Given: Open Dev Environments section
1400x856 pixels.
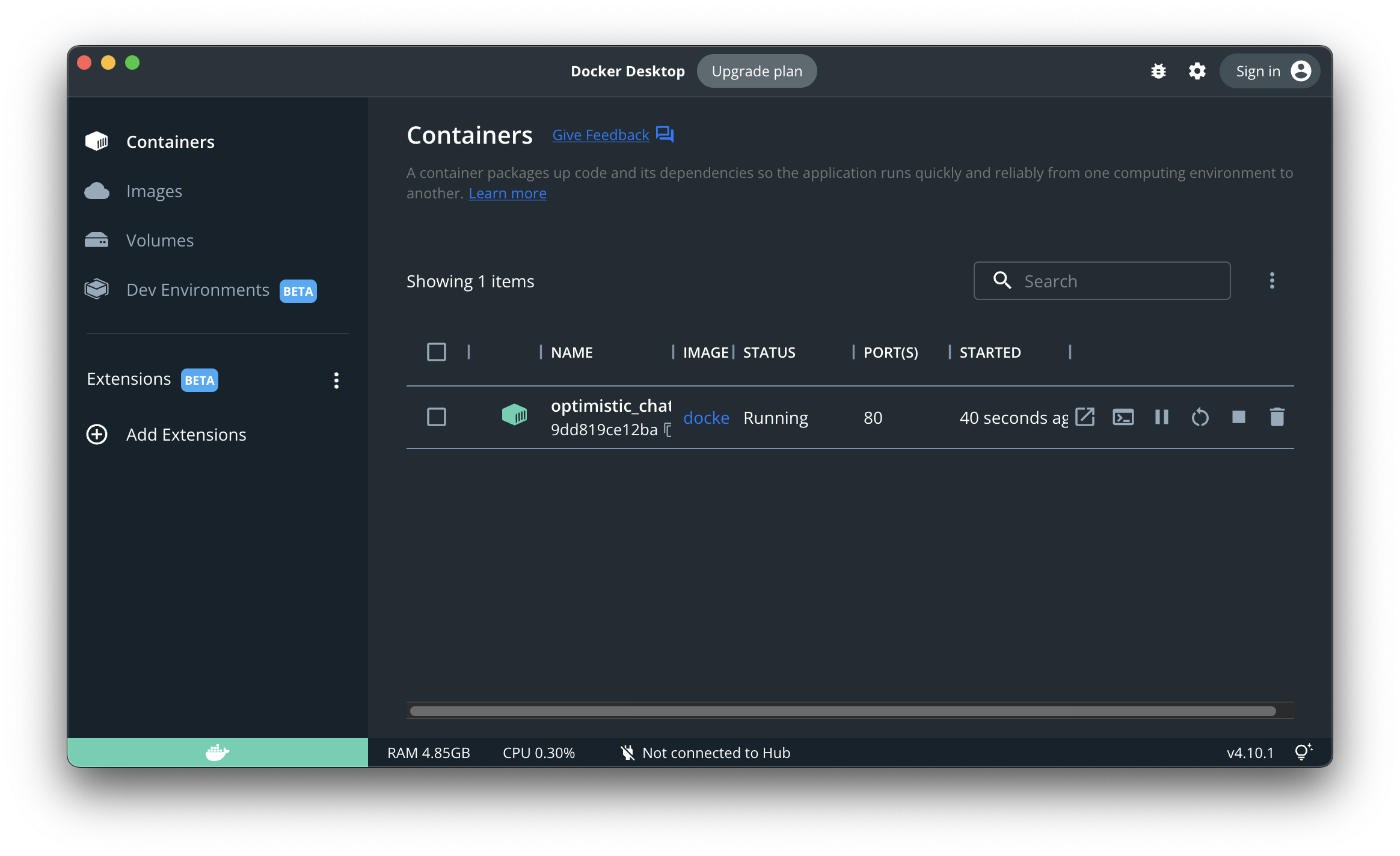Looking at the screenshot, I should click(197, 290).
